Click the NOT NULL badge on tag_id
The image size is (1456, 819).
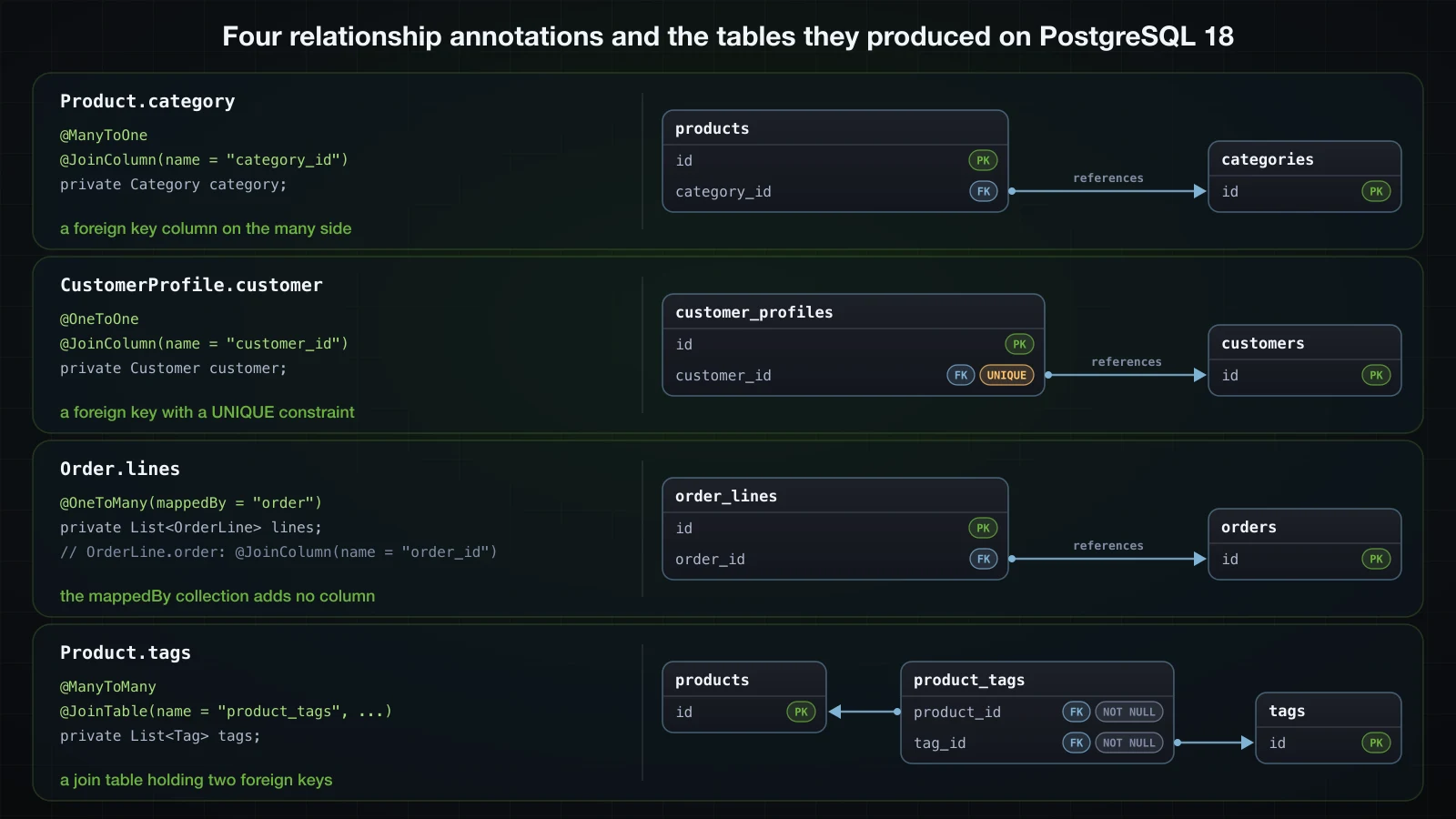pyautogui.click(x=1128, y=743)
